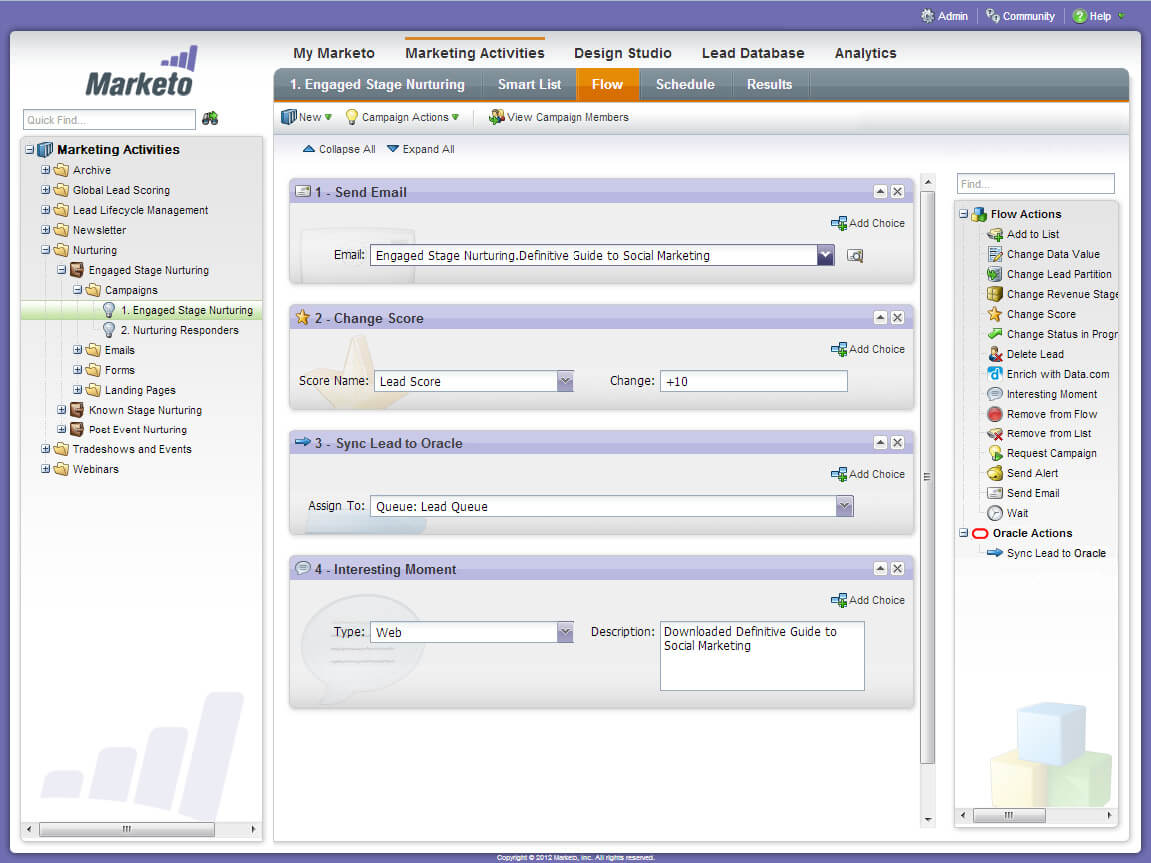The image size is (1151, 863).
Task: Click the flow steps vertical scrollbar
Action: click(x=928, y=477)
